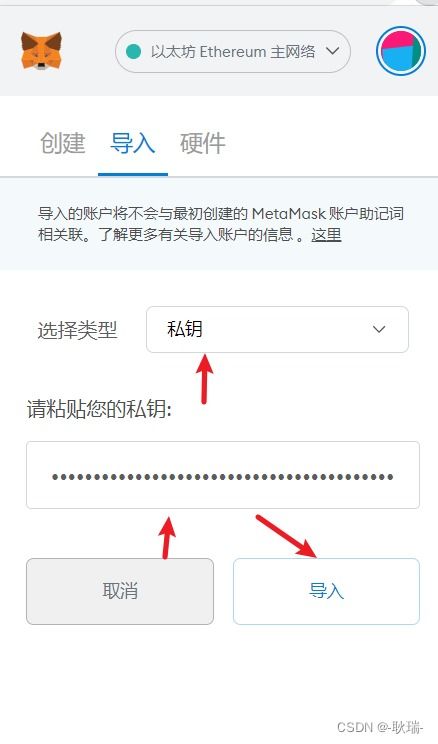
Task: Switch to the 创建 tab
Action: [x=63, y=143]
